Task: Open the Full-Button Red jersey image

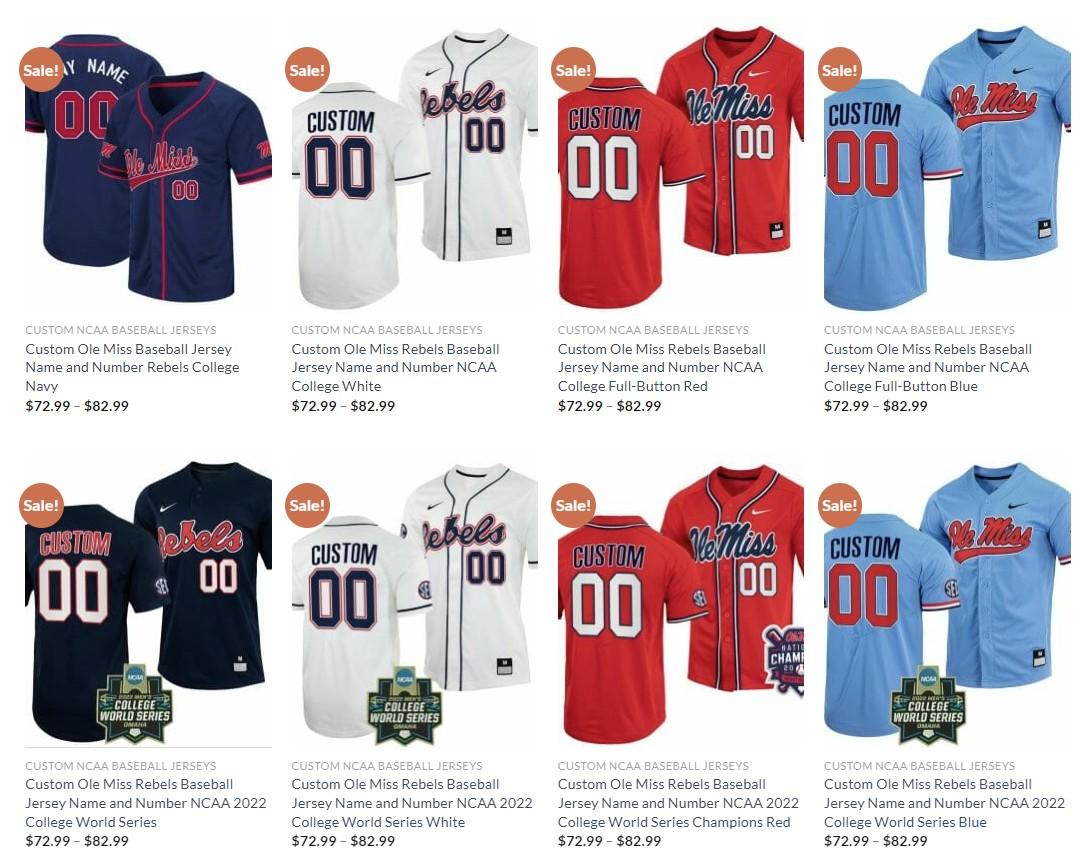Action: click(x=681, y=167)
